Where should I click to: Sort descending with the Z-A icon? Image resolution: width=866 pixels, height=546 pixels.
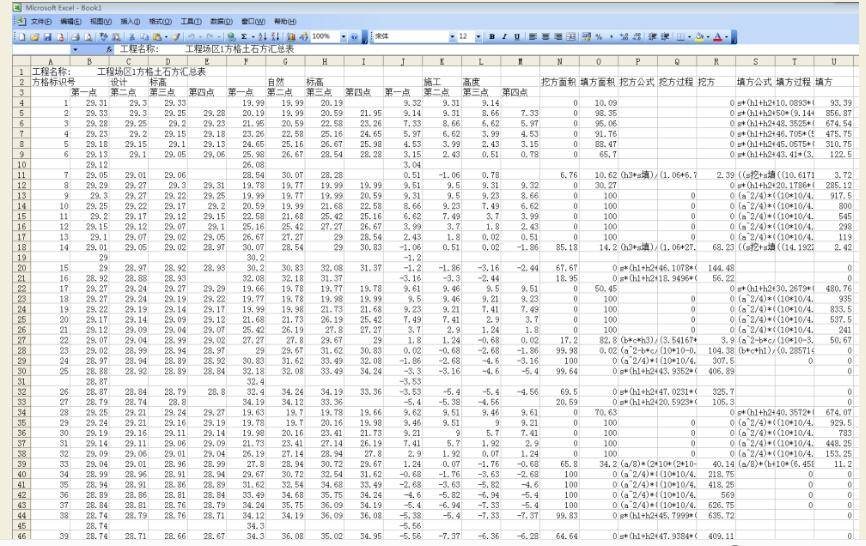coord(275,37)
